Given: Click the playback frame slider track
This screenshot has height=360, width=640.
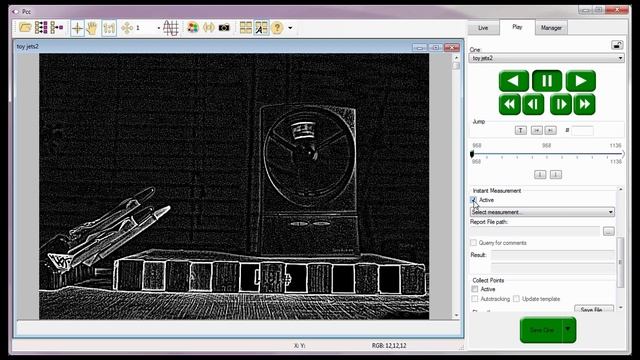Looking at the screenshot, I should (x=547, y=154).
